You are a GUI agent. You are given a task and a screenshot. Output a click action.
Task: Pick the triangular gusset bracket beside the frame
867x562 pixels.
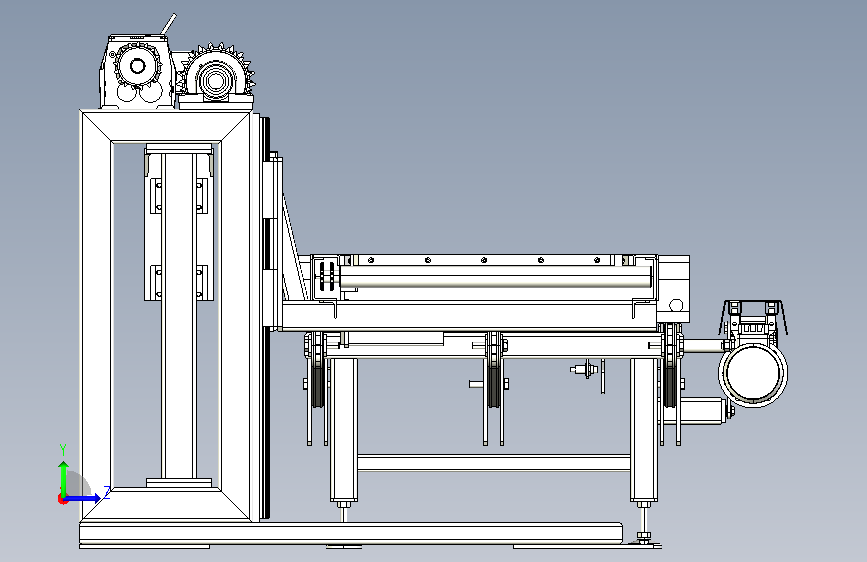(x=294, y=249)
